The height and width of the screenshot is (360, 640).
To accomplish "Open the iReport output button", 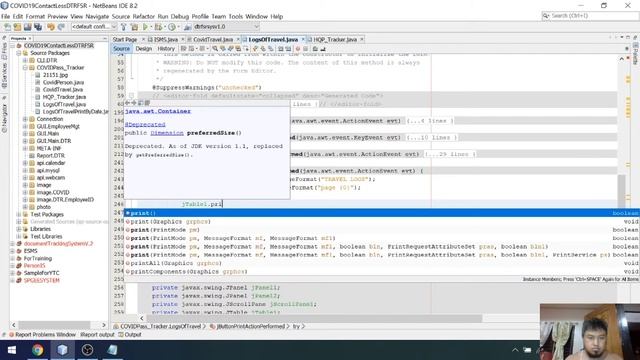I will pyautogui.click(x=98, y=335).
